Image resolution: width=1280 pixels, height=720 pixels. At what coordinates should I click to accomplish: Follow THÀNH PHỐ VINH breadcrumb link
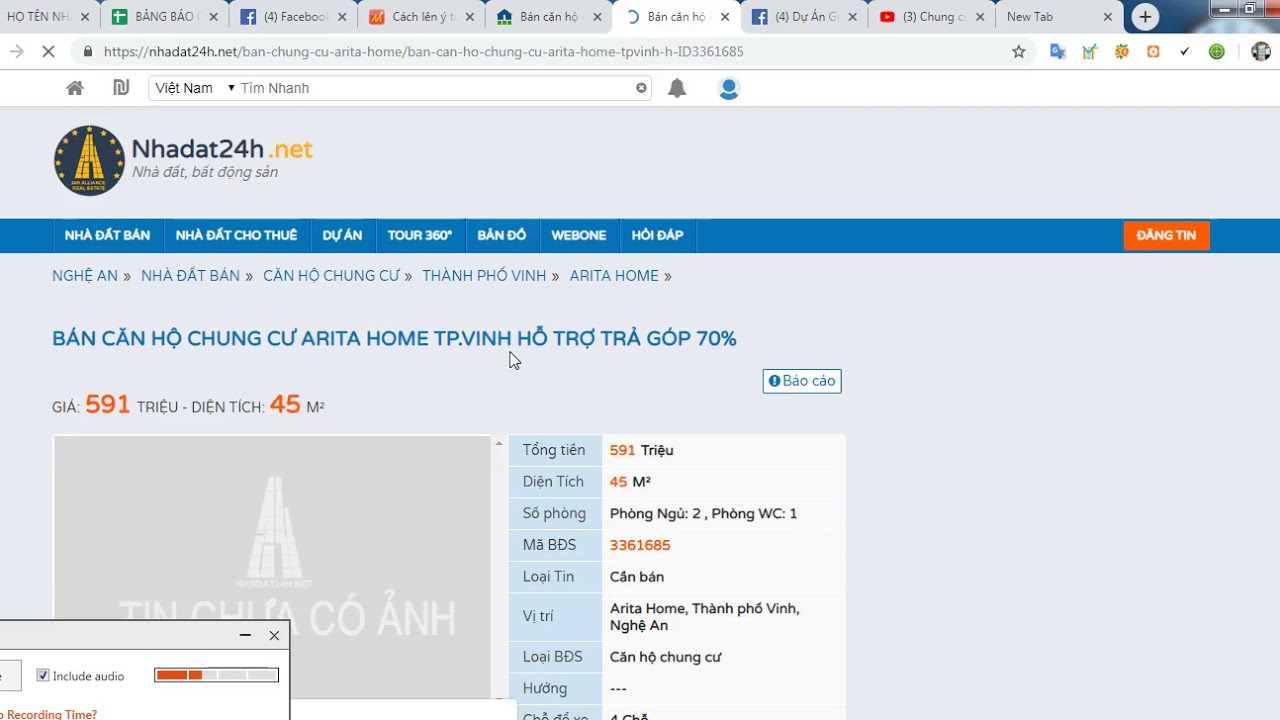[484, 276]
